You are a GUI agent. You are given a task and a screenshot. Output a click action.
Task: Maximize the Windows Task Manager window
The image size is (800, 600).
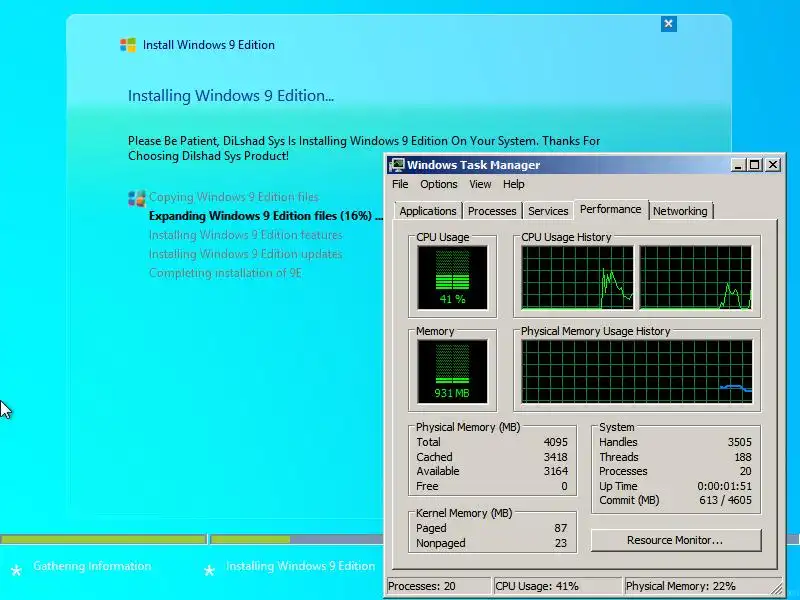[x=755, y=165]
